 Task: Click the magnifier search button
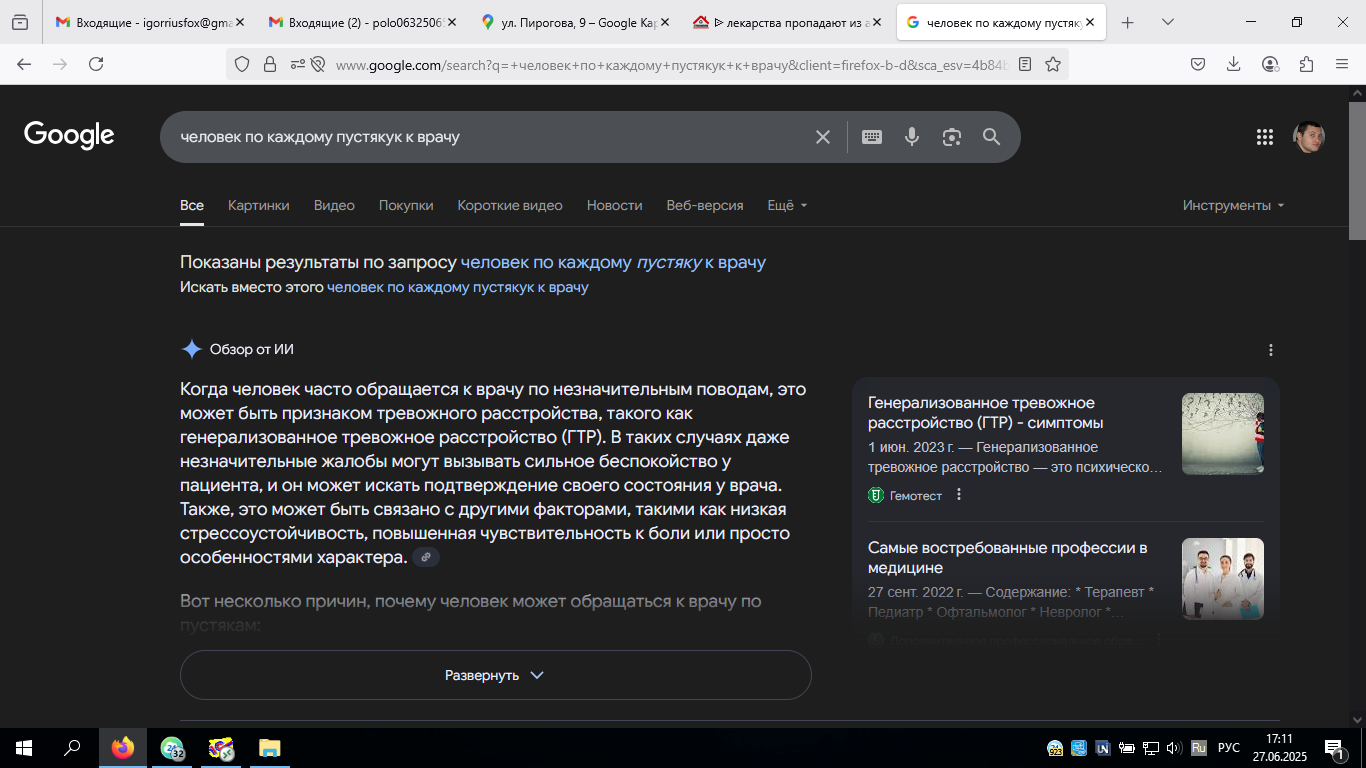[991, 137]
